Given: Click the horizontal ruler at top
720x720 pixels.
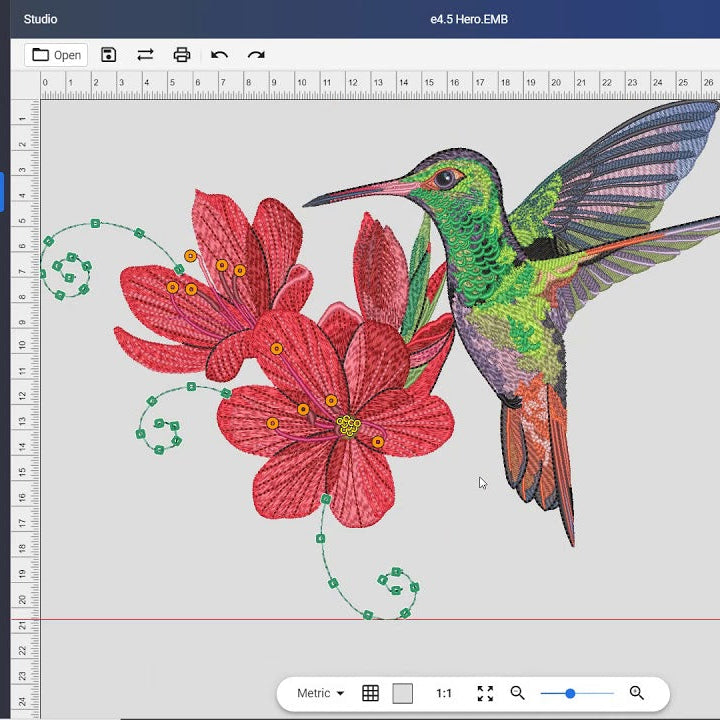Looking at the screenshot, I should tap(380, 84).
